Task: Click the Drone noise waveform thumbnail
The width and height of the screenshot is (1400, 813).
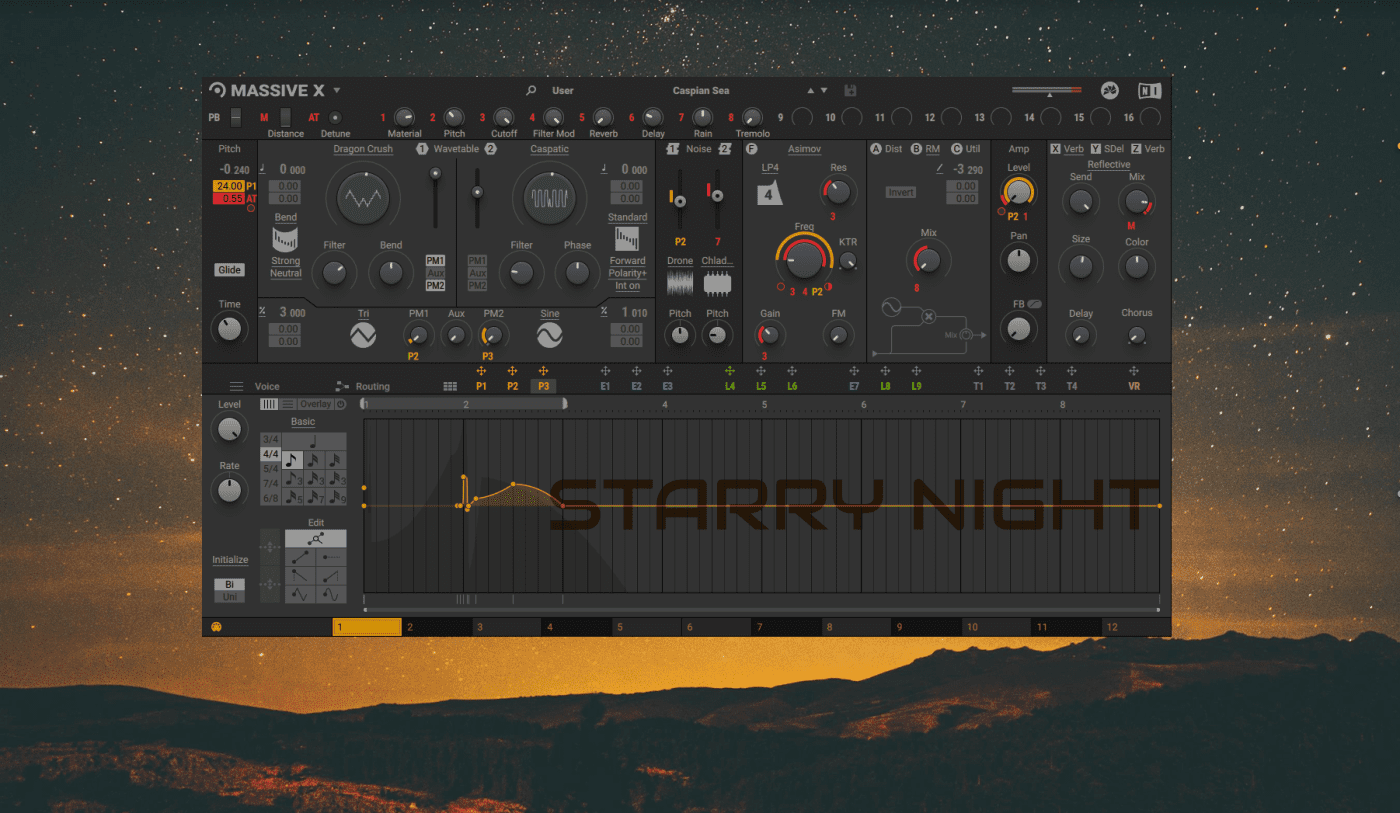Action: [x=680, y=284]
